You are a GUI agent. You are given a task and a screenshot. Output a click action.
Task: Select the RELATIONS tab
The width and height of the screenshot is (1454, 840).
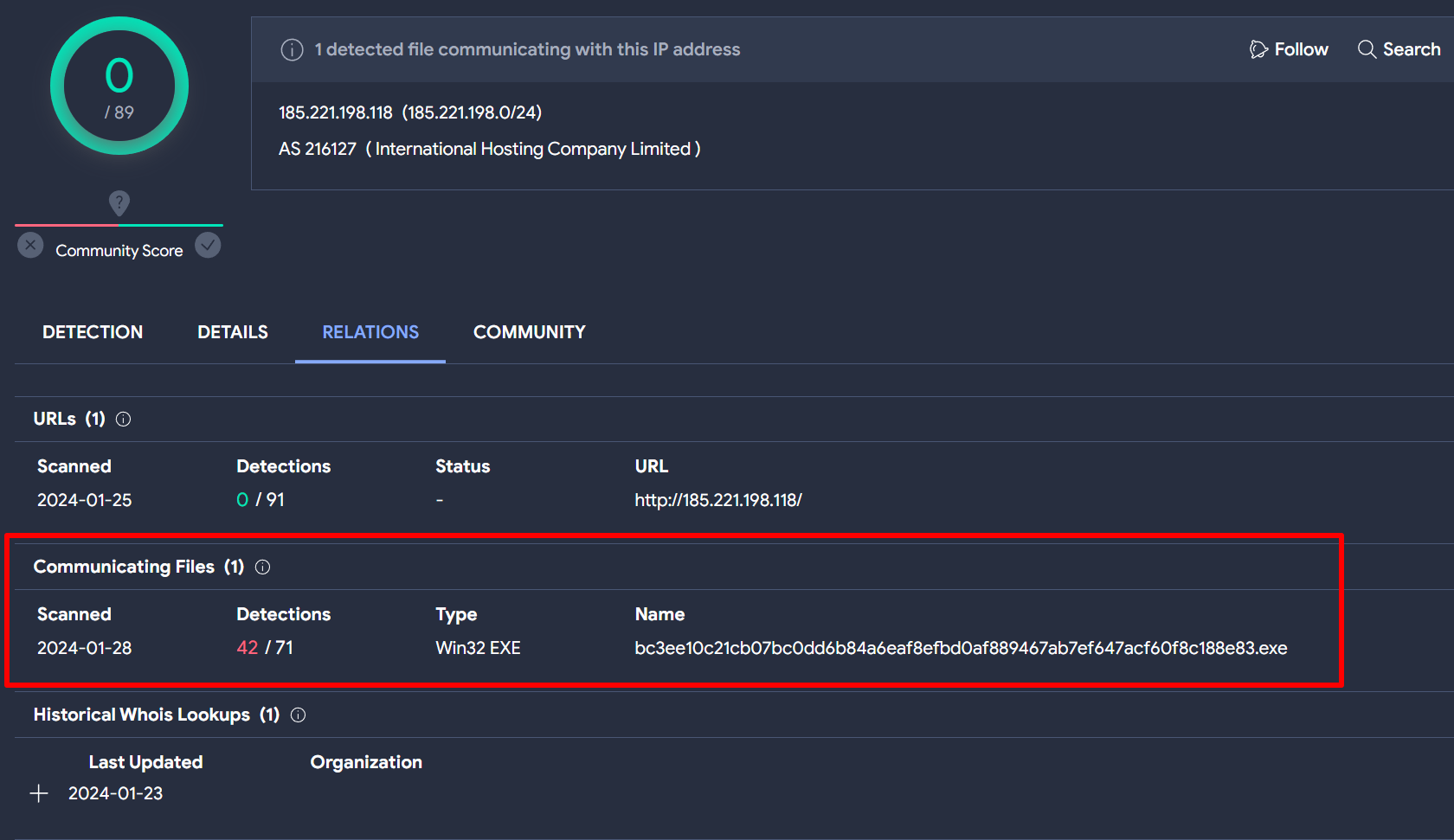(370, 332)
